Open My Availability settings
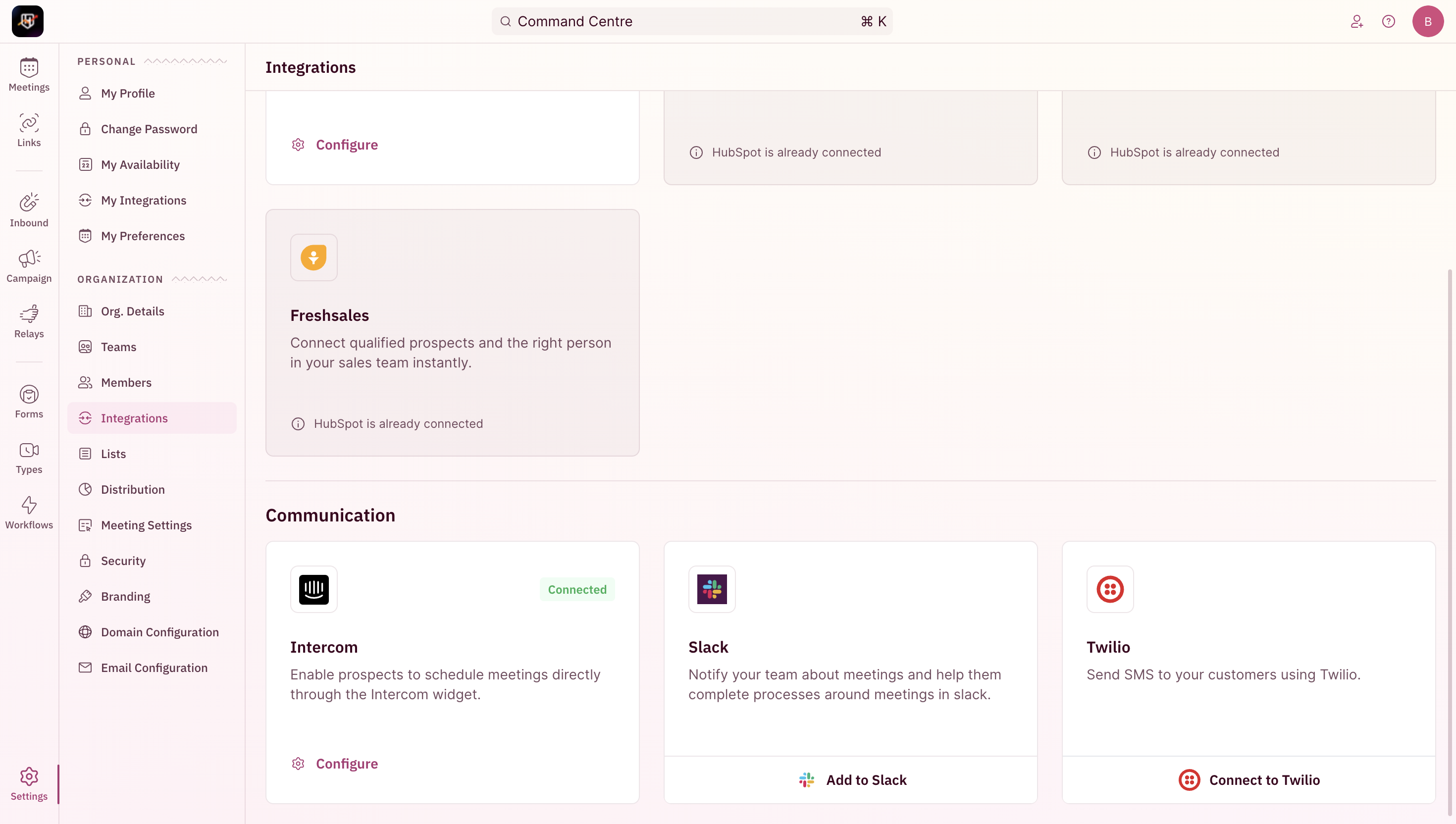The width and height of the screenshot is (1456, 824). pyautogui.click(x=152, y=165)
